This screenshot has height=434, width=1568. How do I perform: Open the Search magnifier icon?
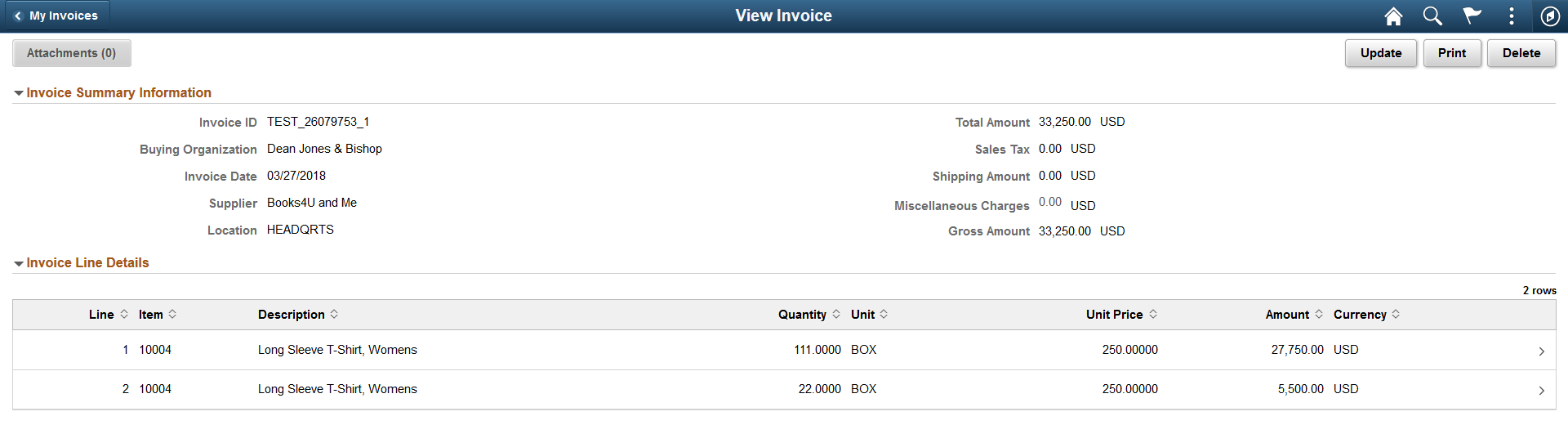(x=1432, y=16)
